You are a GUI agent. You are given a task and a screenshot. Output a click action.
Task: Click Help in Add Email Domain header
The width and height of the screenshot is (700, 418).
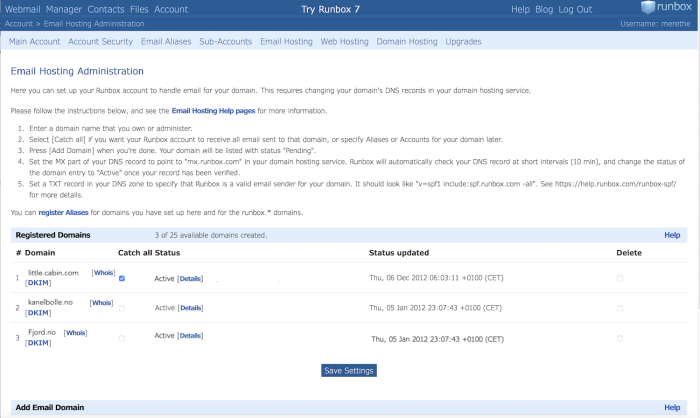tap(672, 408)
